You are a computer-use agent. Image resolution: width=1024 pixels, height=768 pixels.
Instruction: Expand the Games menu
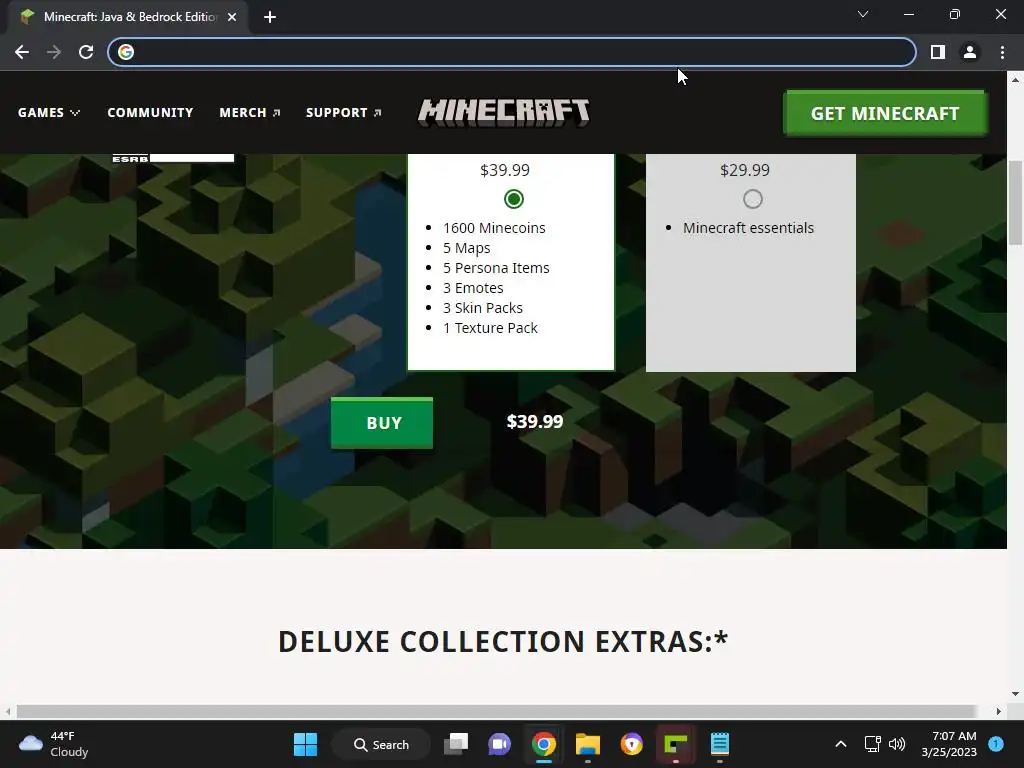tap(49, 112)
